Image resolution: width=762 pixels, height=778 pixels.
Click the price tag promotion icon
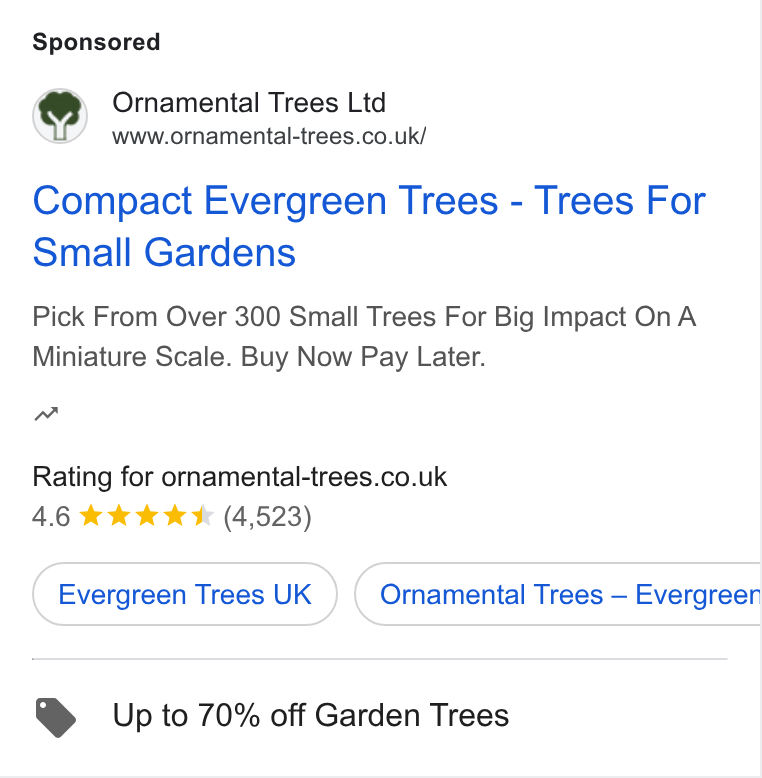[x=56, y=717]
